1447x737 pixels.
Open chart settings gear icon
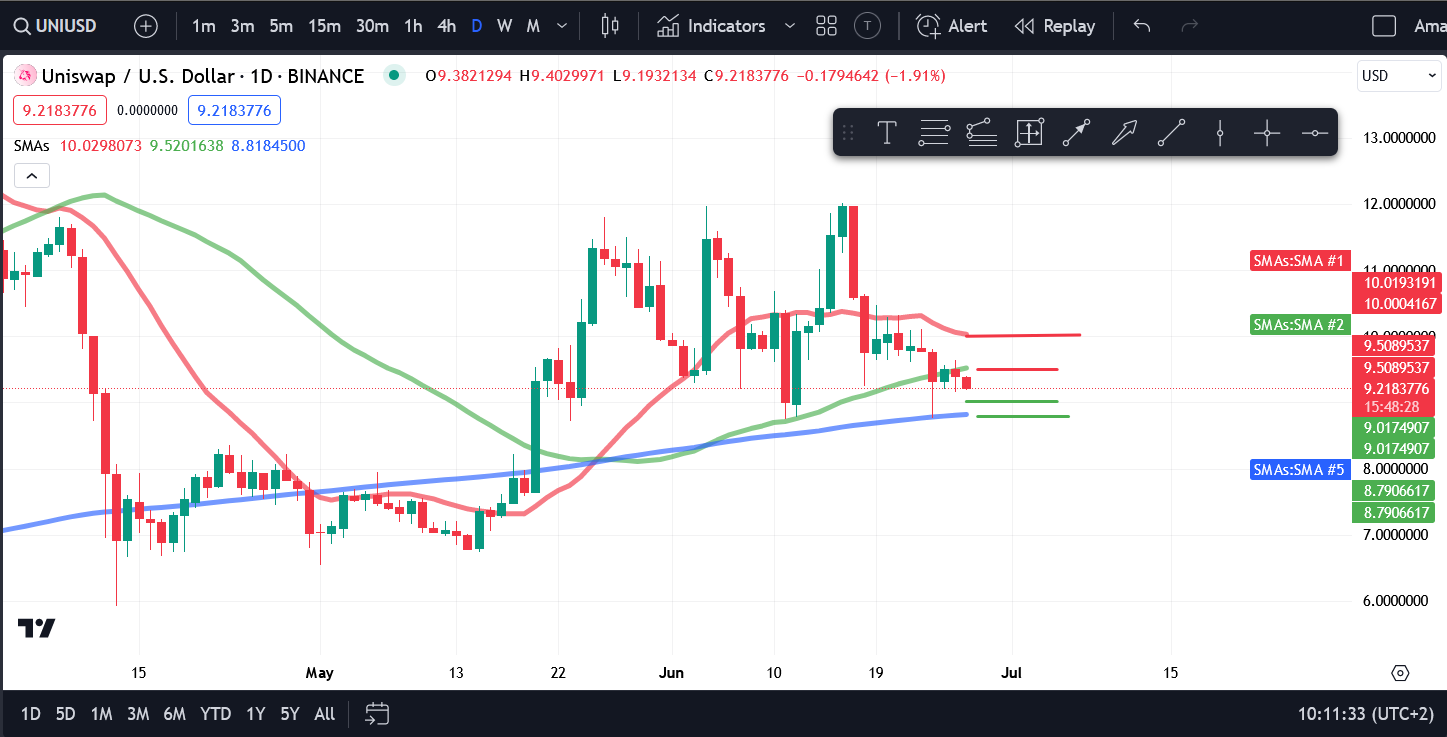1400,672
